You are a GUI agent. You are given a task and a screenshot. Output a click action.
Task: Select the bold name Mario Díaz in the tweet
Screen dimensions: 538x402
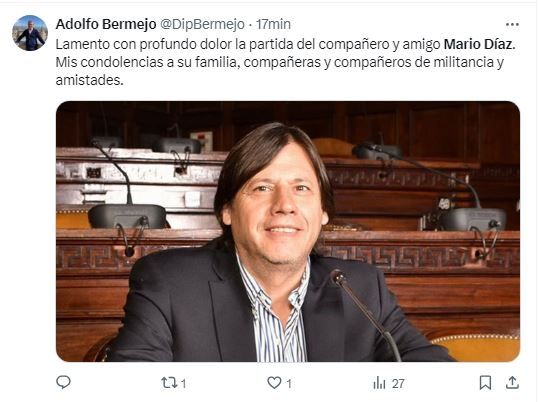(480, 44)
